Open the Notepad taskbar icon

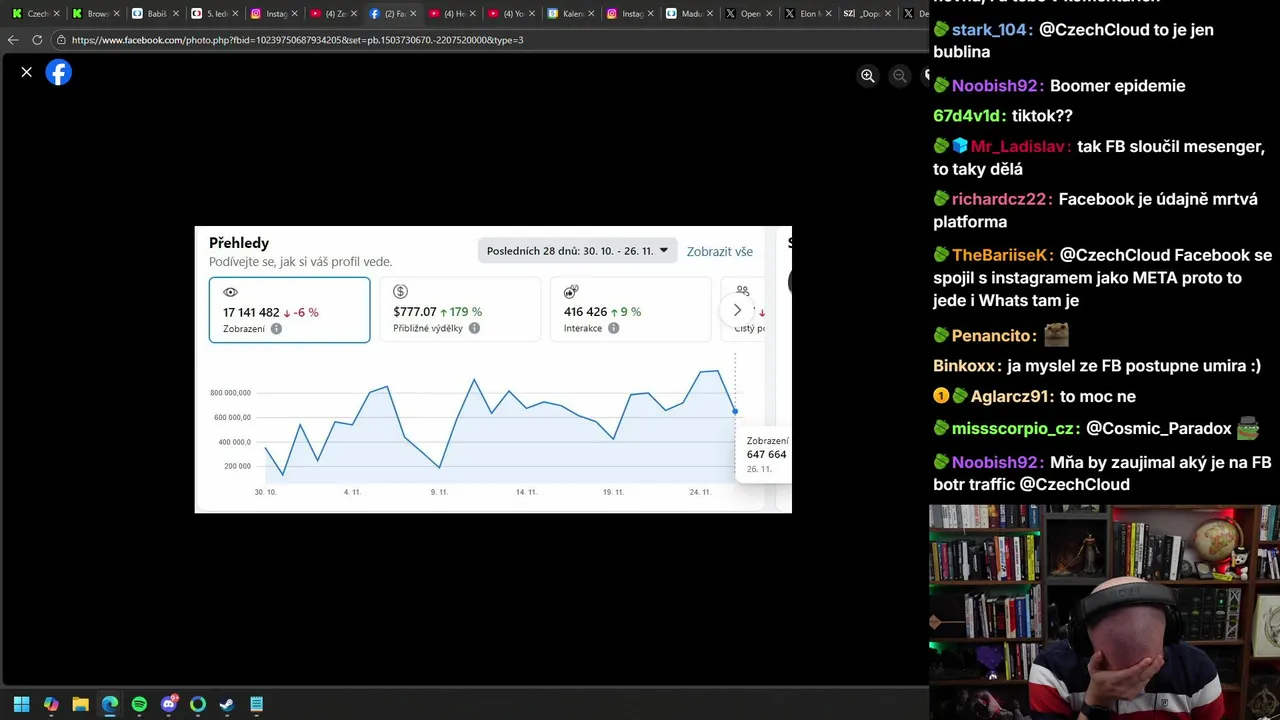[x=257, y=704]
